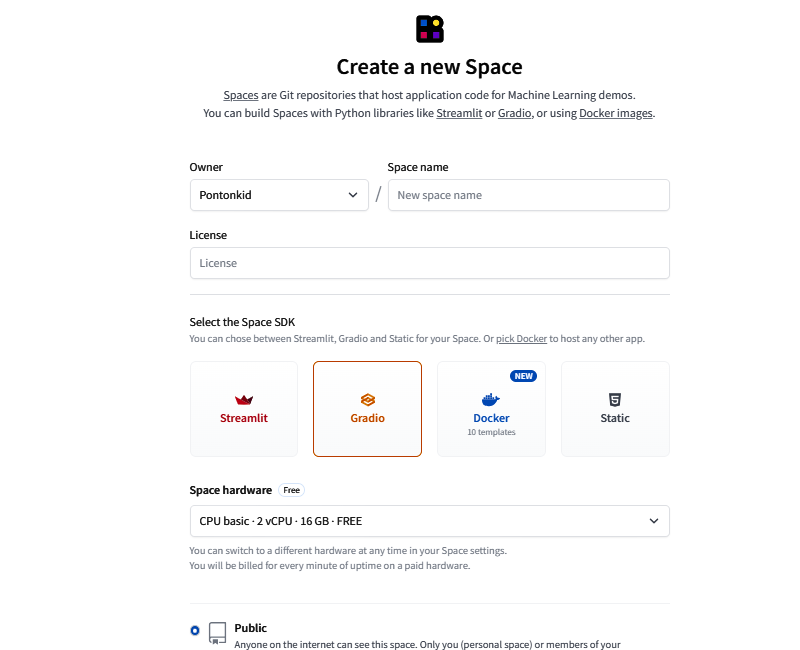
Task: Click the Hugging Face logo icon
Action: point(430,29)
